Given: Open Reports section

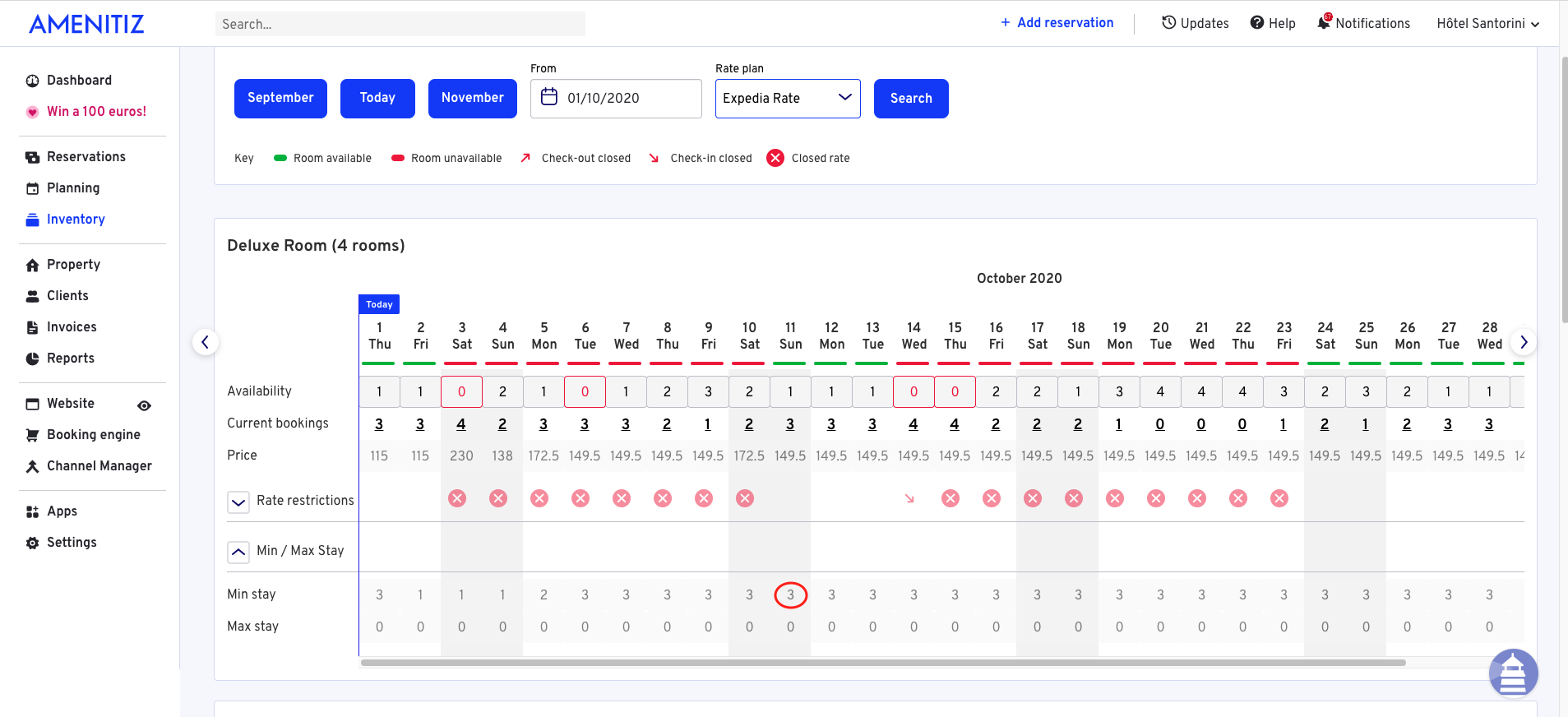Looking at the screenshot, I should [x=70, y=358].
